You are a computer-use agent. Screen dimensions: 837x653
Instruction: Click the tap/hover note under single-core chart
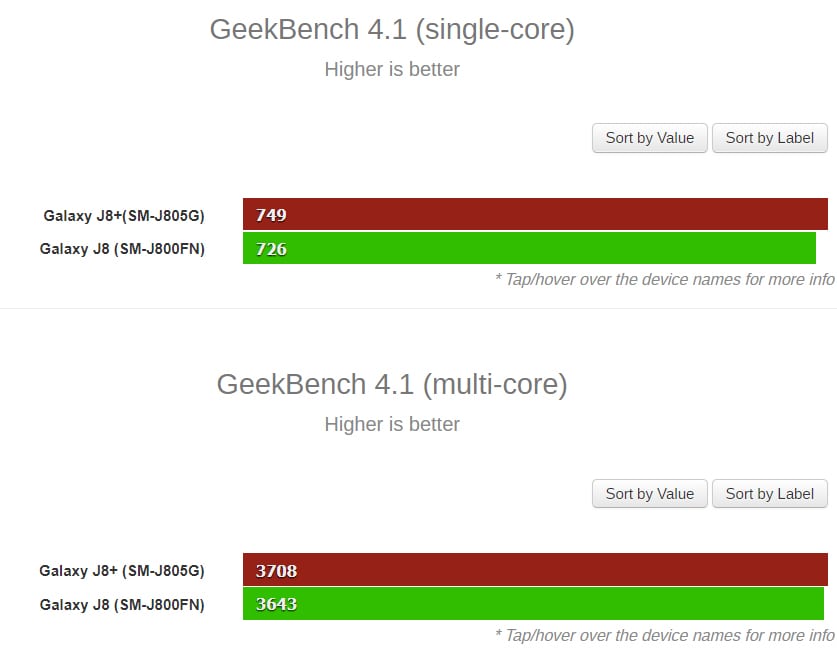point(665,279)
